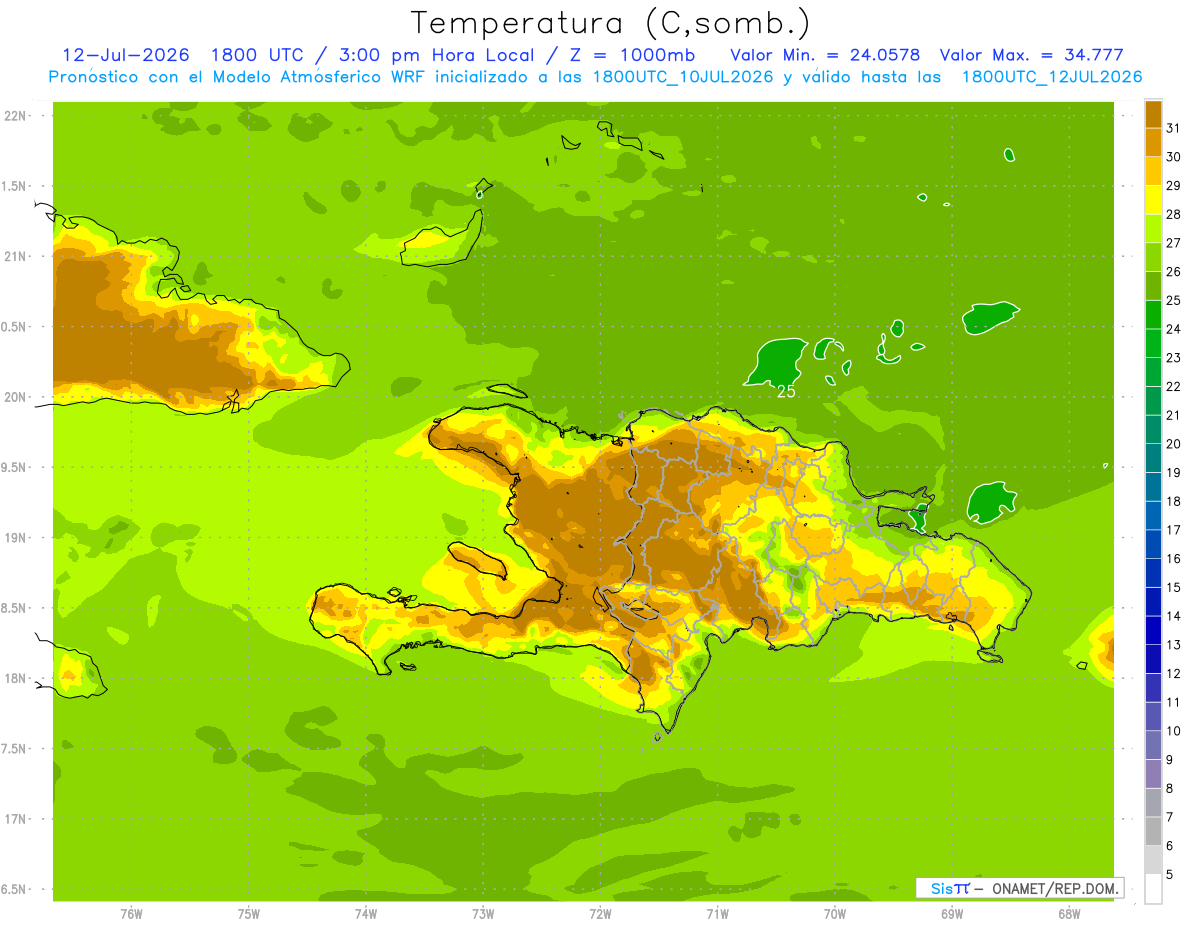The image size is (1200, 927).
Task: Click the "68W" longitude axis label
Action: pos(1069,914)
